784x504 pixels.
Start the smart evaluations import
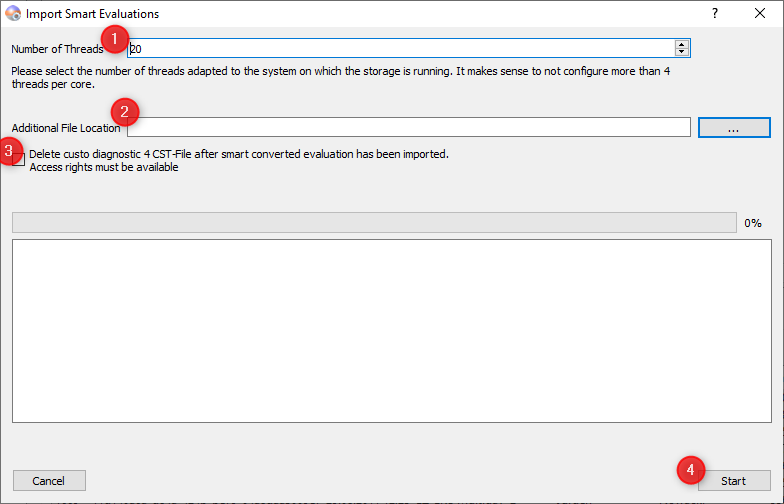[x=733, y=480]
